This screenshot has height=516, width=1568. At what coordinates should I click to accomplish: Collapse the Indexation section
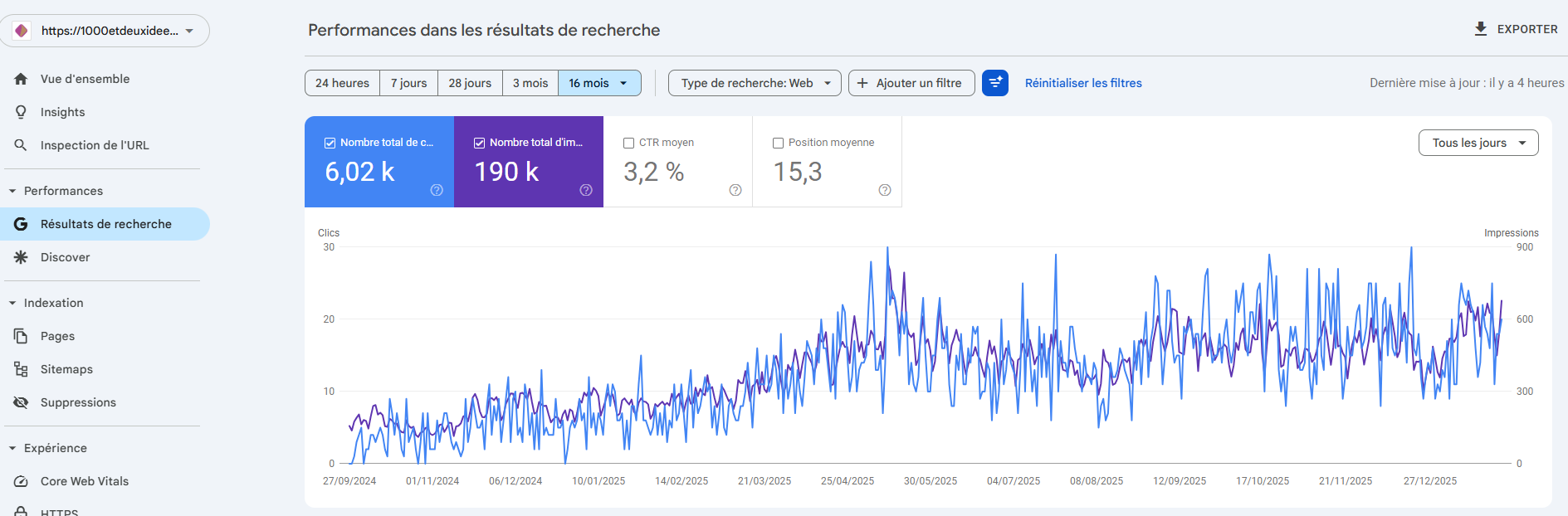click(12, 303)
